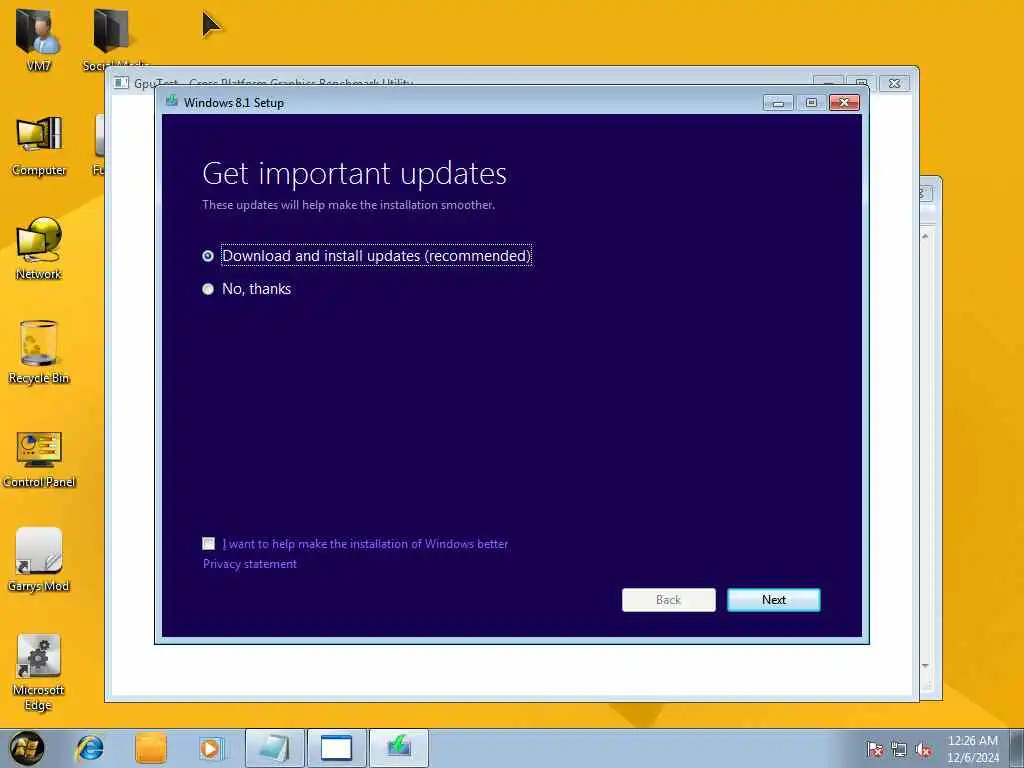Close the GpuTest window behind Setup
1024x768 pixels.
894,83
